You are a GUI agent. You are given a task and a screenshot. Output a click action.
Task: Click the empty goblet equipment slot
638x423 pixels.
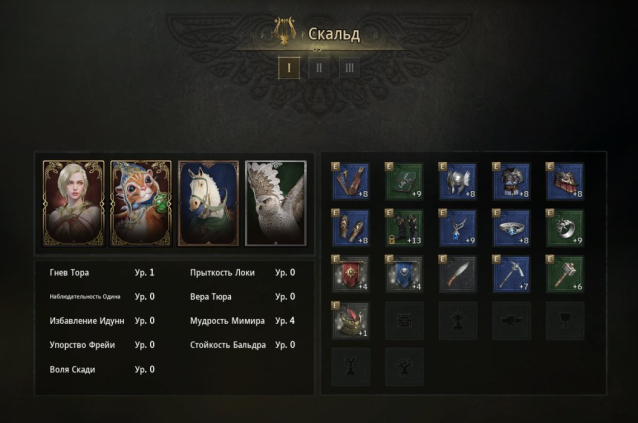click(x=565, y=321)
